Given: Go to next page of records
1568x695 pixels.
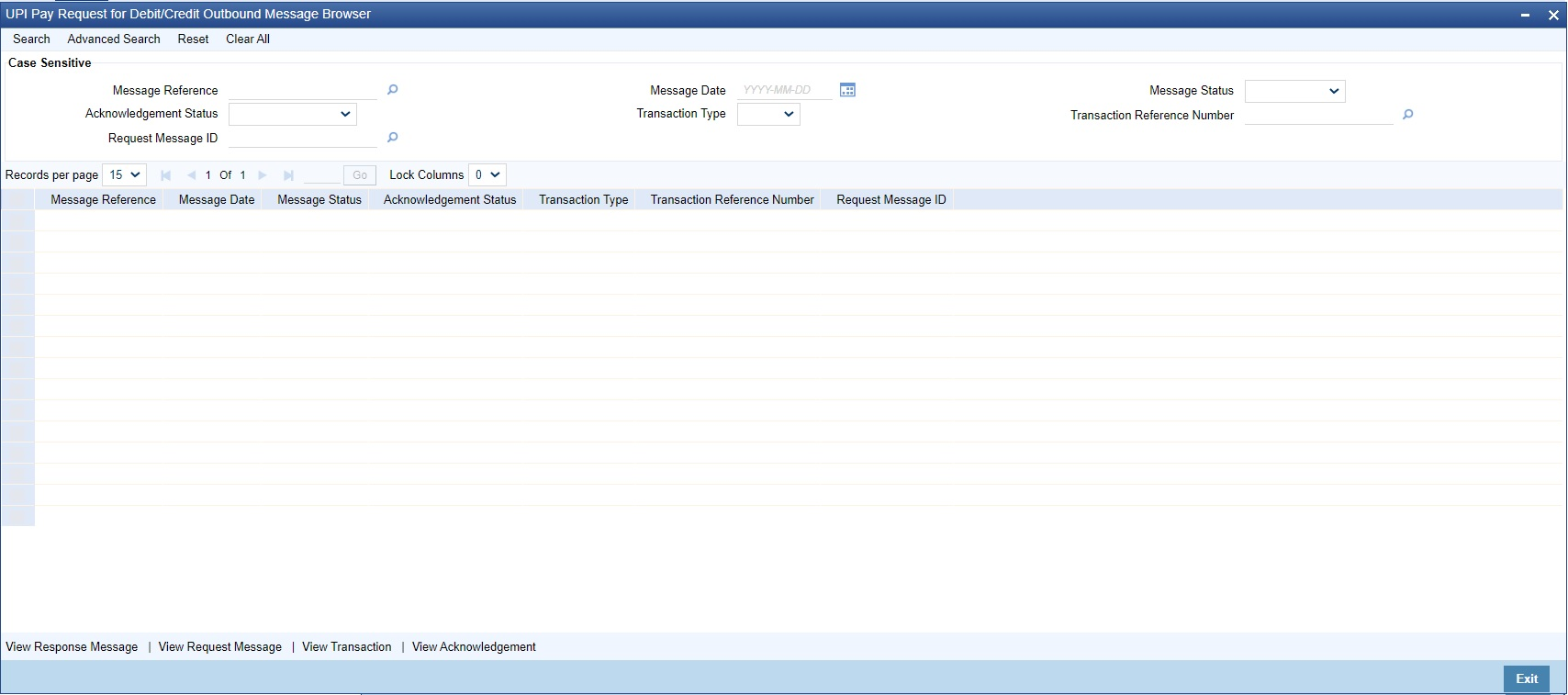Looking at the screenshot, I should (263, 175).
